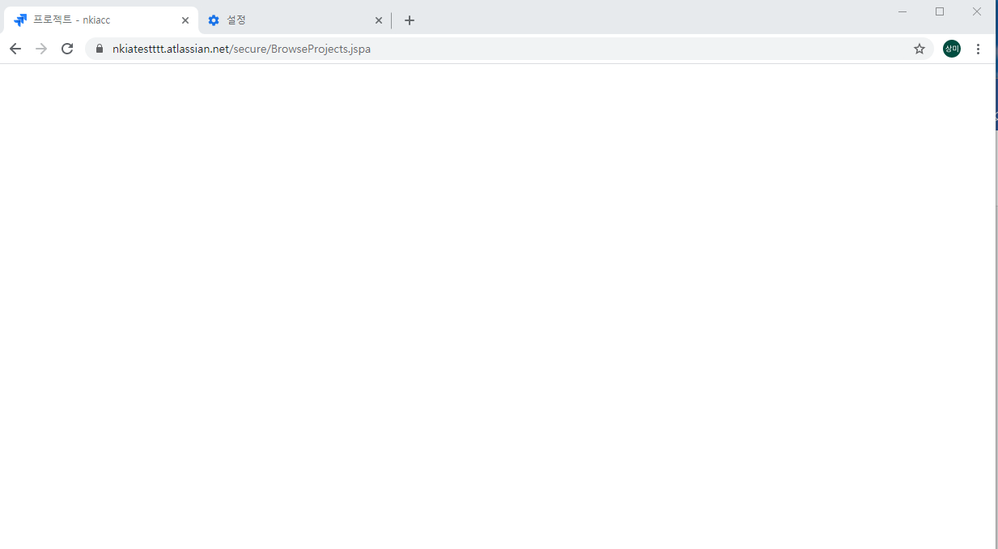The height and width of the screenshot is (549, 998).
Task: Switch to the 설정 settings tab
Action: 295,20
